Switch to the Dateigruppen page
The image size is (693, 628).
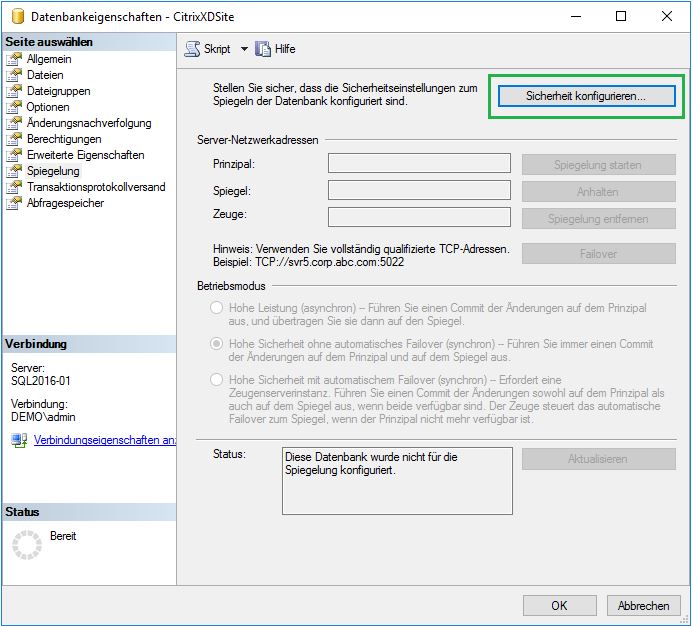point(59,91)
